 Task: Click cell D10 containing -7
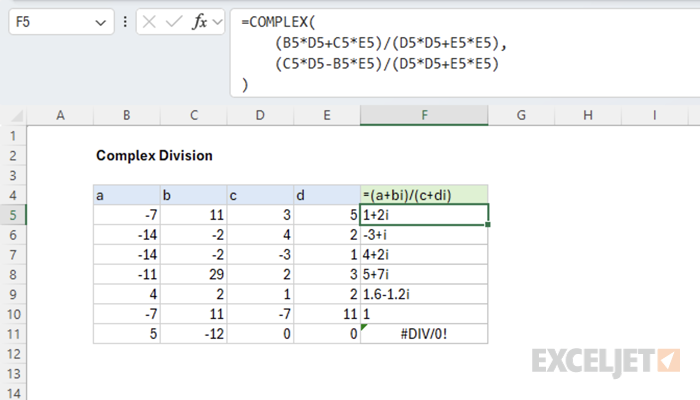click(x=260, y=314)
